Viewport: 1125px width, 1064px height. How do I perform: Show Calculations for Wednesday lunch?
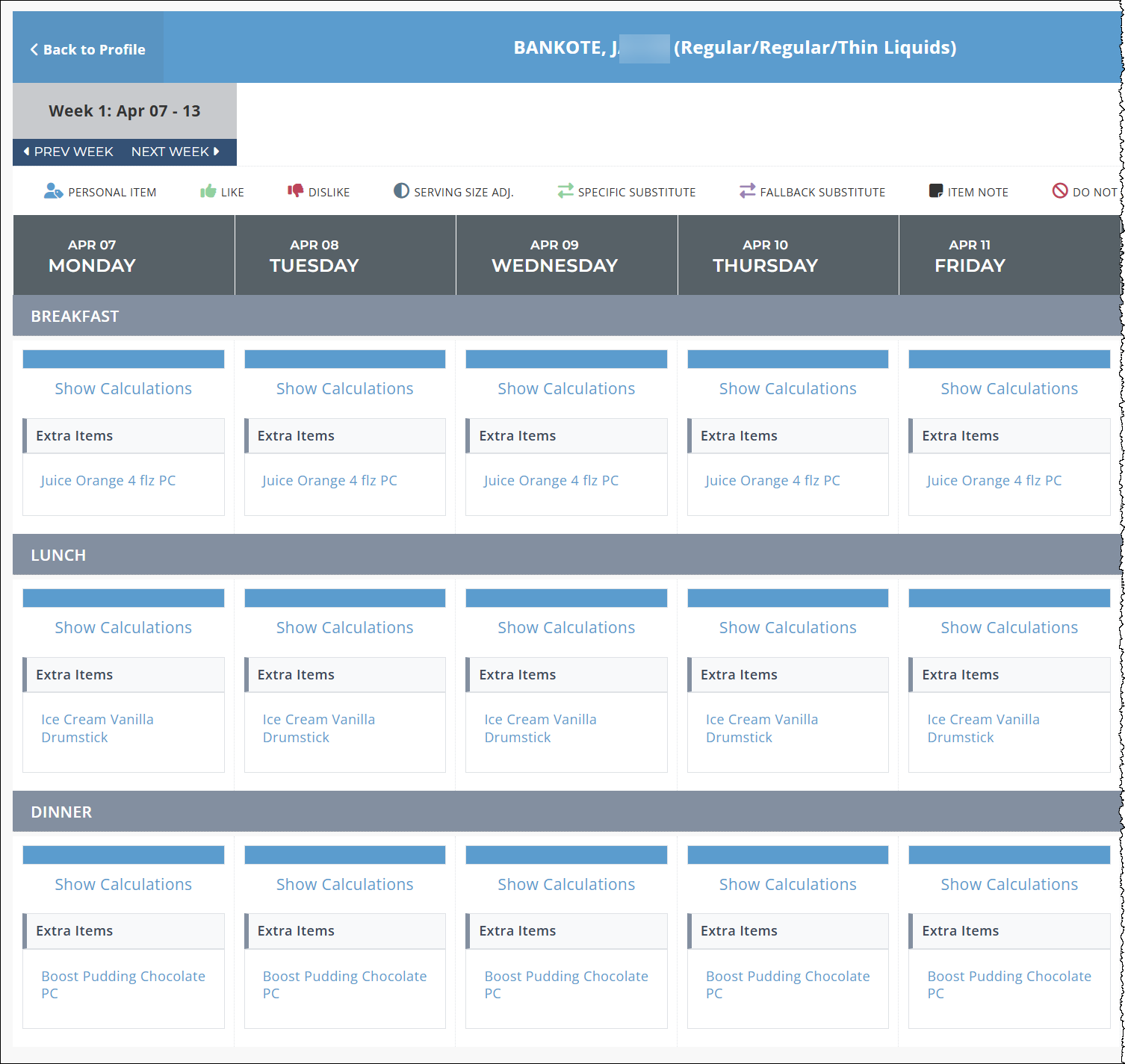(566, 628)
